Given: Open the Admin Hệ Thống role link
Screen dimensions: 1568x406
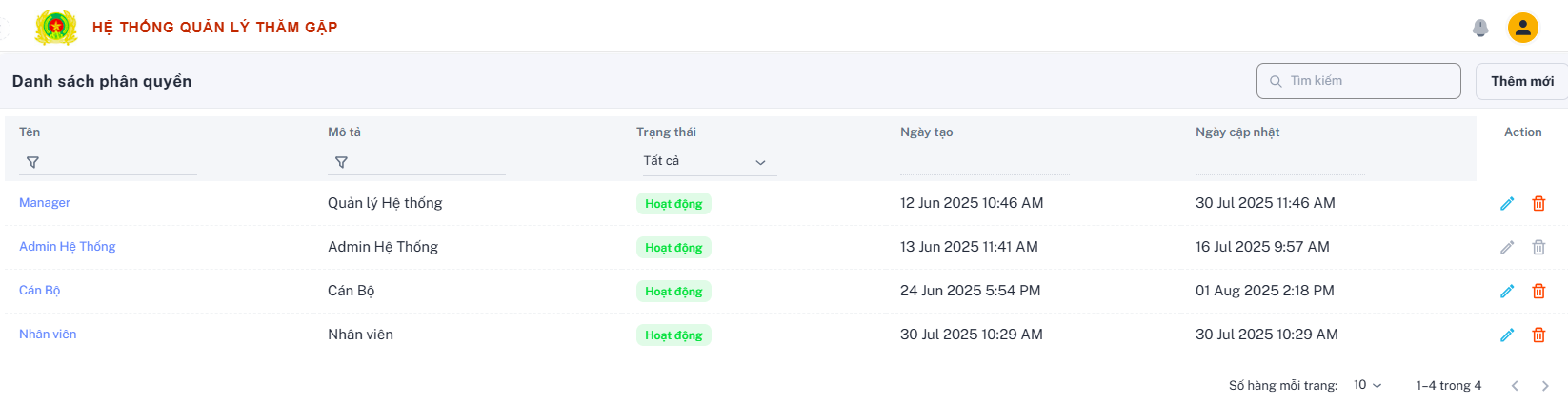Looking at the screenshot, I should pos(68,247).
